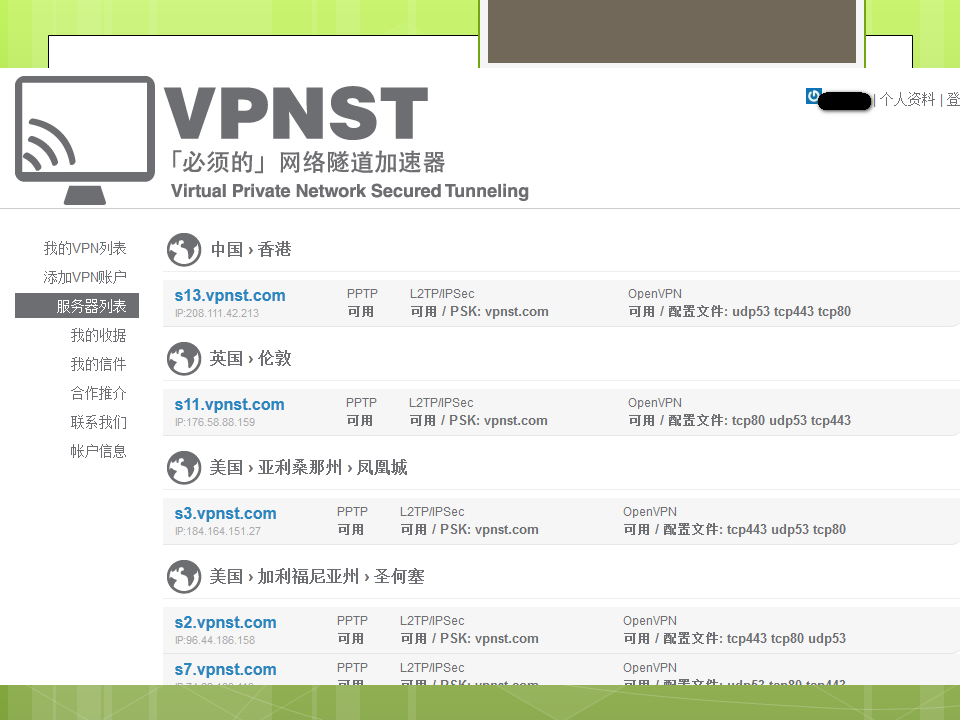Viewport: 960px width, 720px height.
Task: Click s13 OpenVPN config 'udp53 tcp443 tcp80'
Action: point(792,311)
